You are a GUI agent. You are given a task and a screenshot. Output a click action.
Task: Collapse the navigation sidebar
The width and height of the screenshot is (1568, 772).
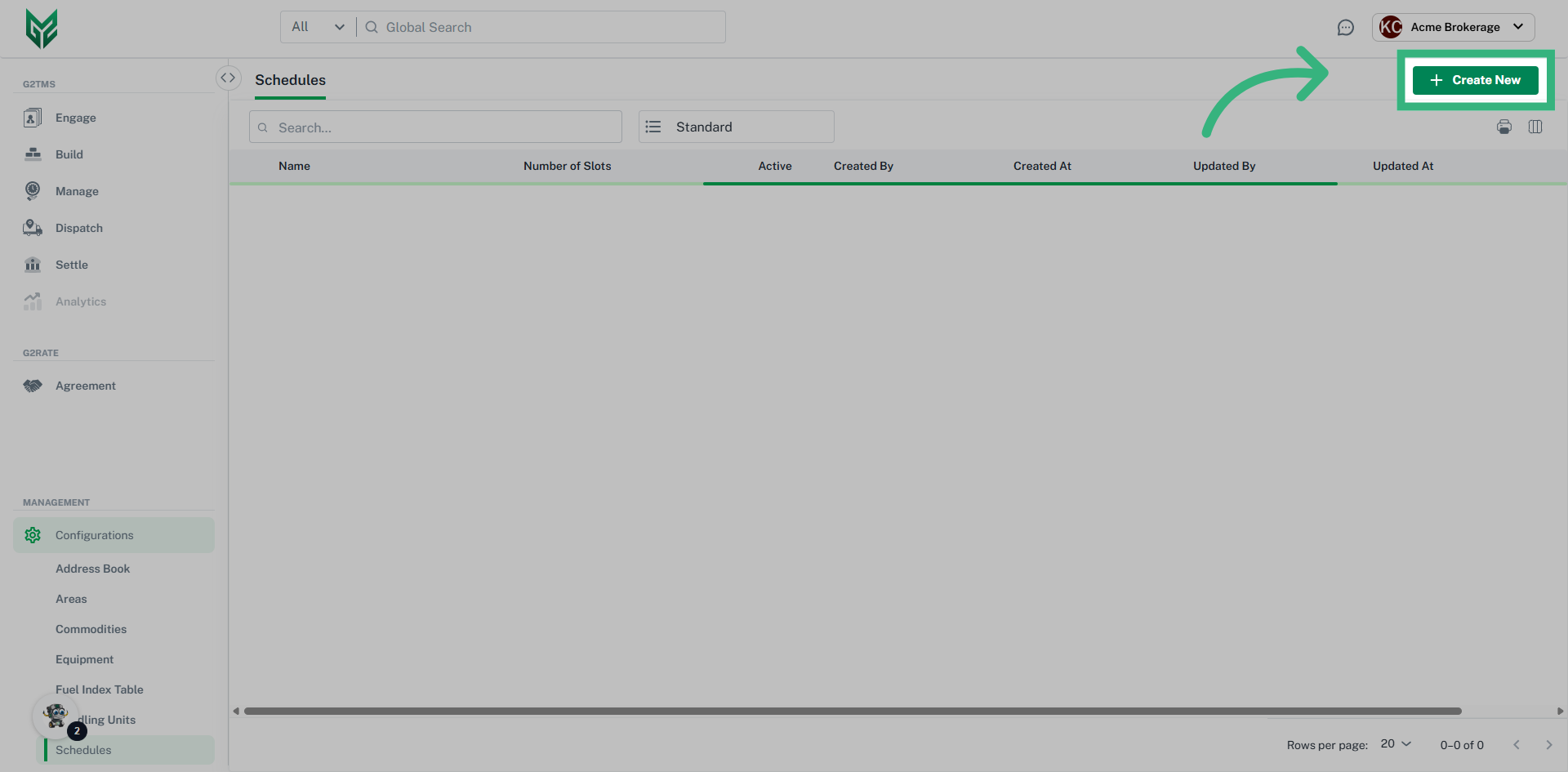(229, 77)
